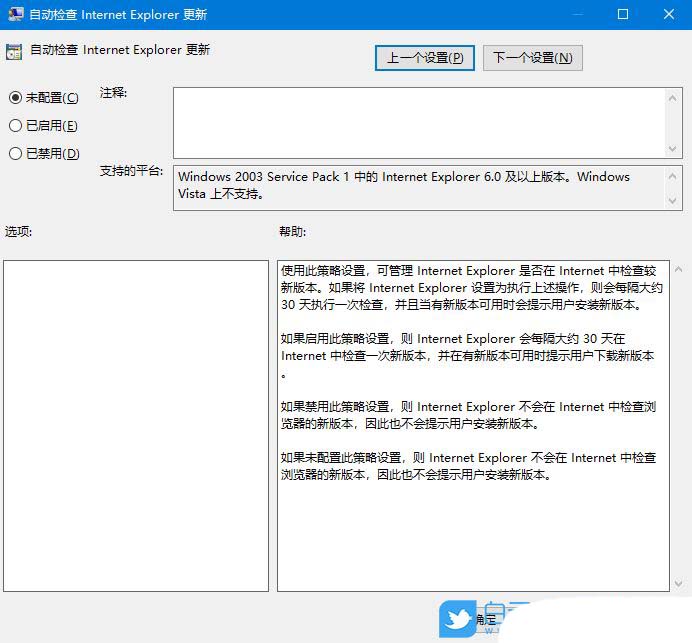The width and height of the screenshot is (692, 643).
Task: Go to 下一个设置(N) next setting
Action: point(533,58)
